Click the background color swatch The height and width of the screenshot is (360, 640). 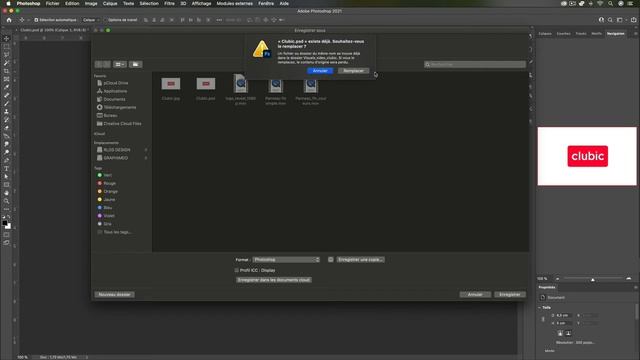coord(8,226)
